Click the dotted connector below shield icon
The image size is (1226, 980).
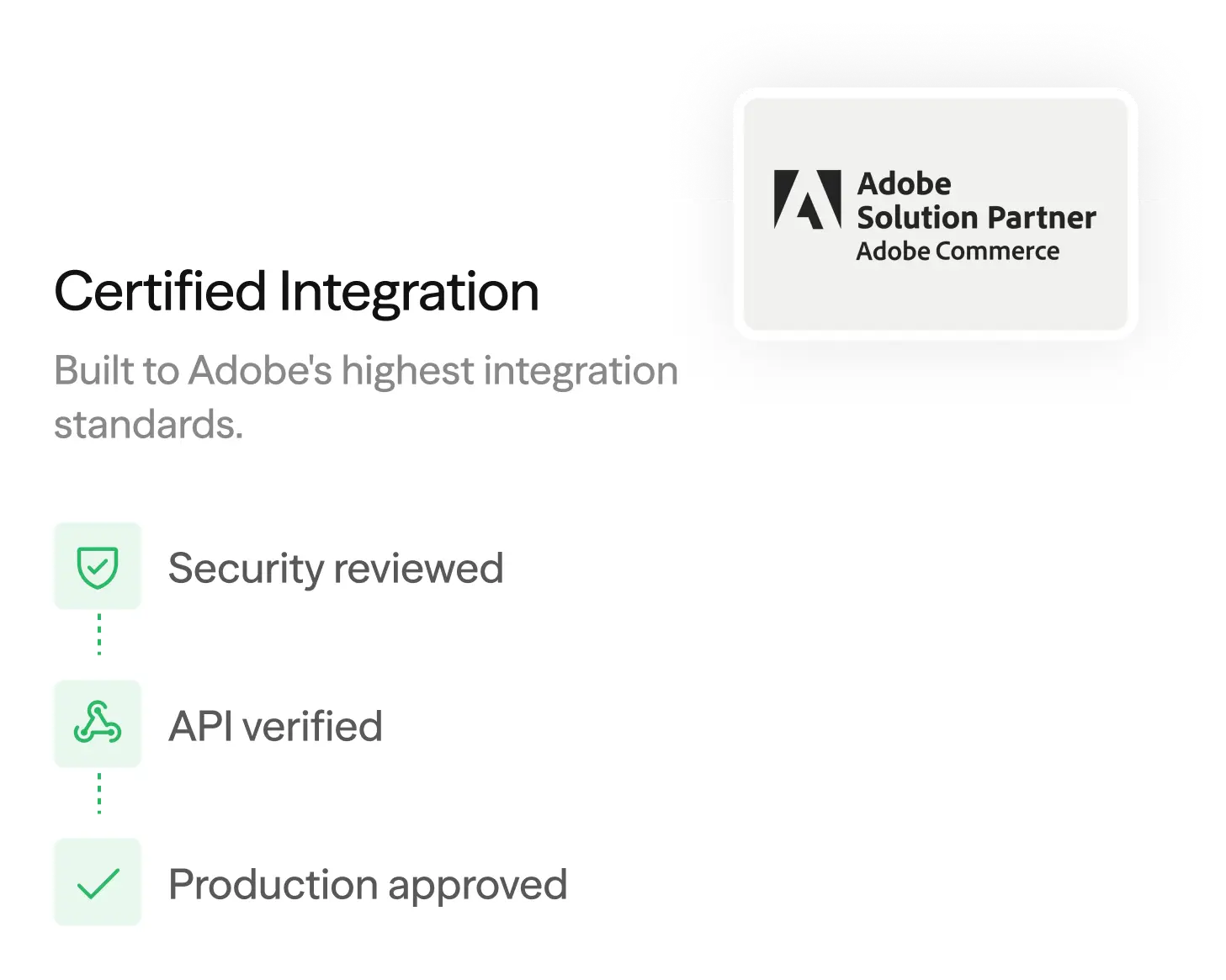point(99,634)
